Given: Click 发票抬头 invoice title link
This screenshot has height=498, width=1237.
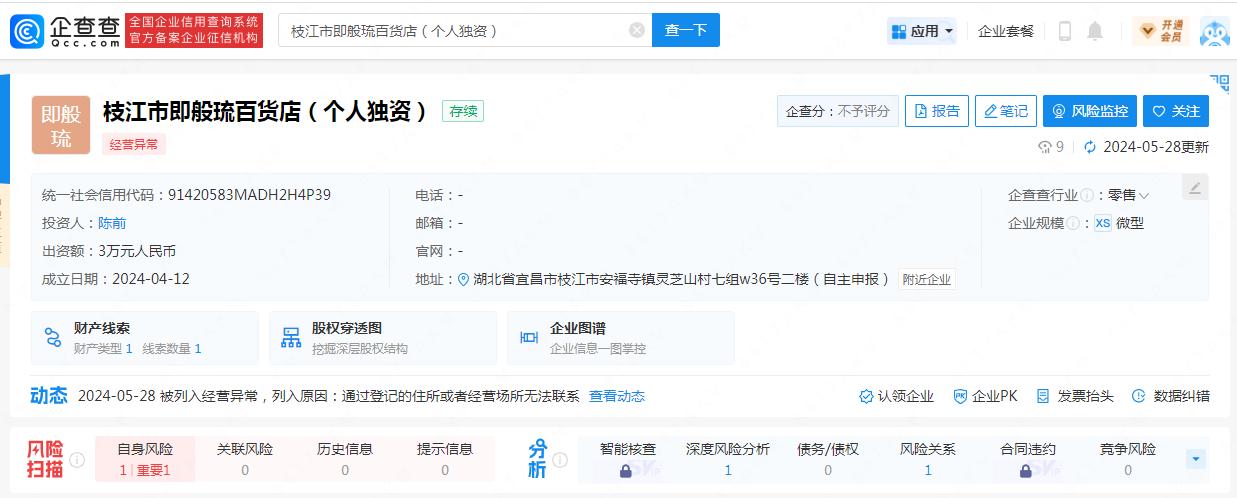Looking at the screenshot, I should point(1075,396).
